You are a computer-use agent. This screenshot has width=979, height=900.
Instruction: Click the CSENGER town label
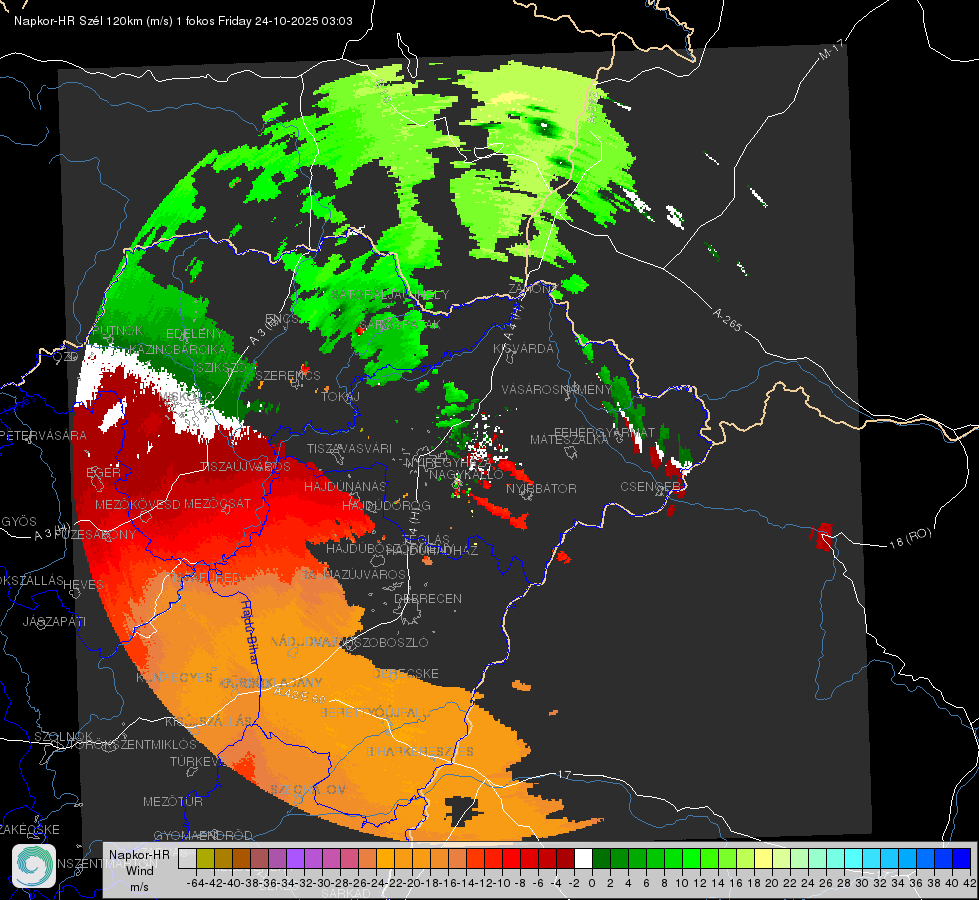pyautogui.click(x=650, y=486)
